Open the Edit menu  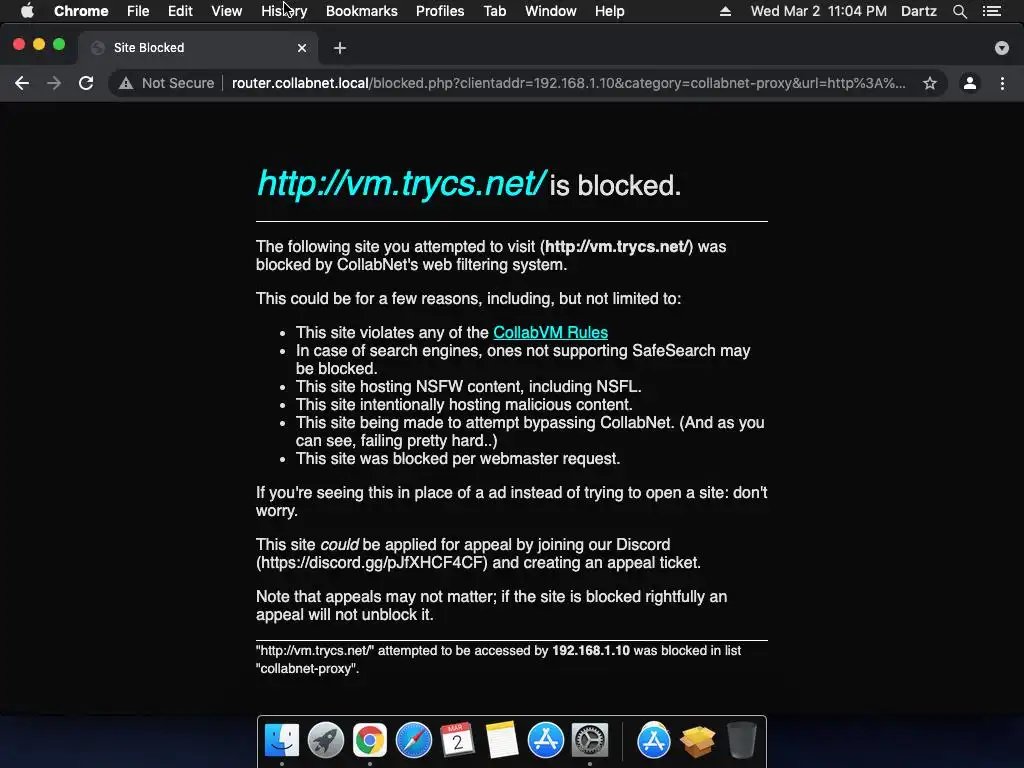(180, 11)
